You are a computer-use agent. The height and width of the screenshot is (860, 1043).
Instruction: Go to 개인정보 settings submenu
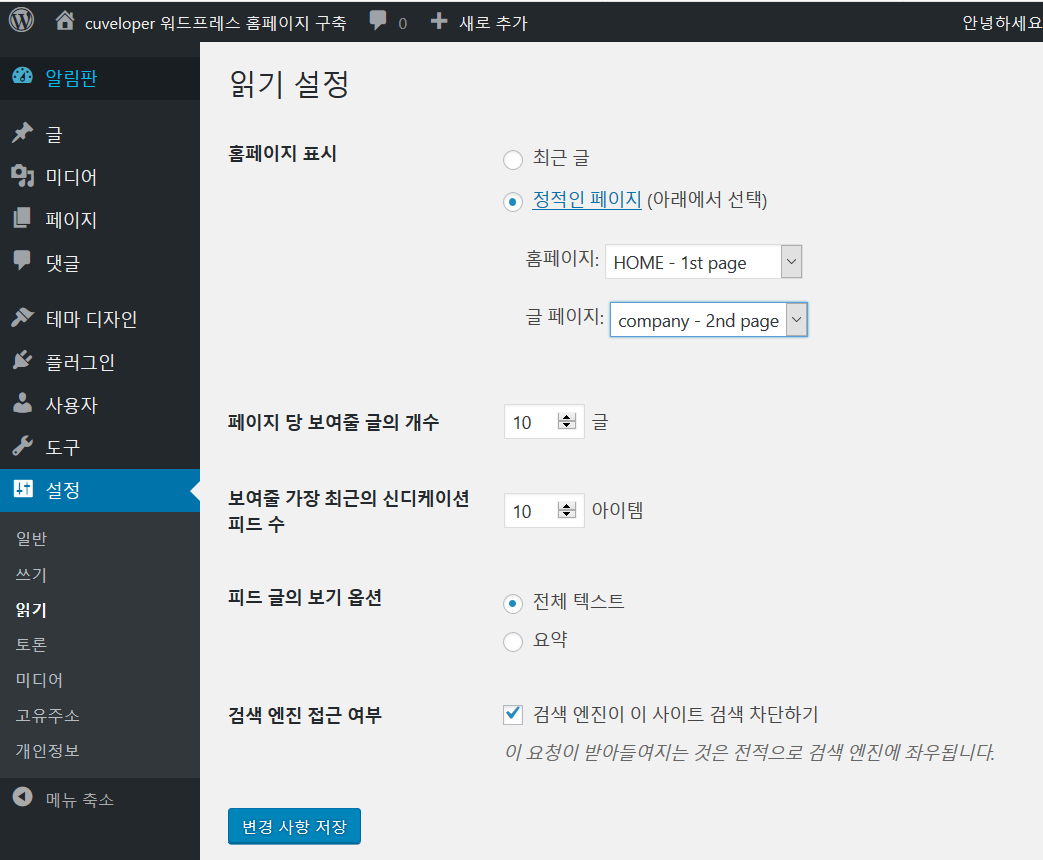(48, 751)
